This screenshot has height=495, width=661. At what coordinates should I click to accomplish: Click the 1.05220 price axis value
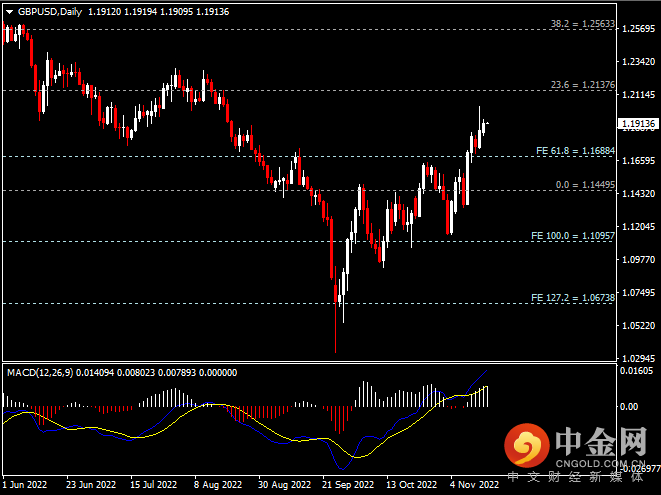[x=639, y=326]
